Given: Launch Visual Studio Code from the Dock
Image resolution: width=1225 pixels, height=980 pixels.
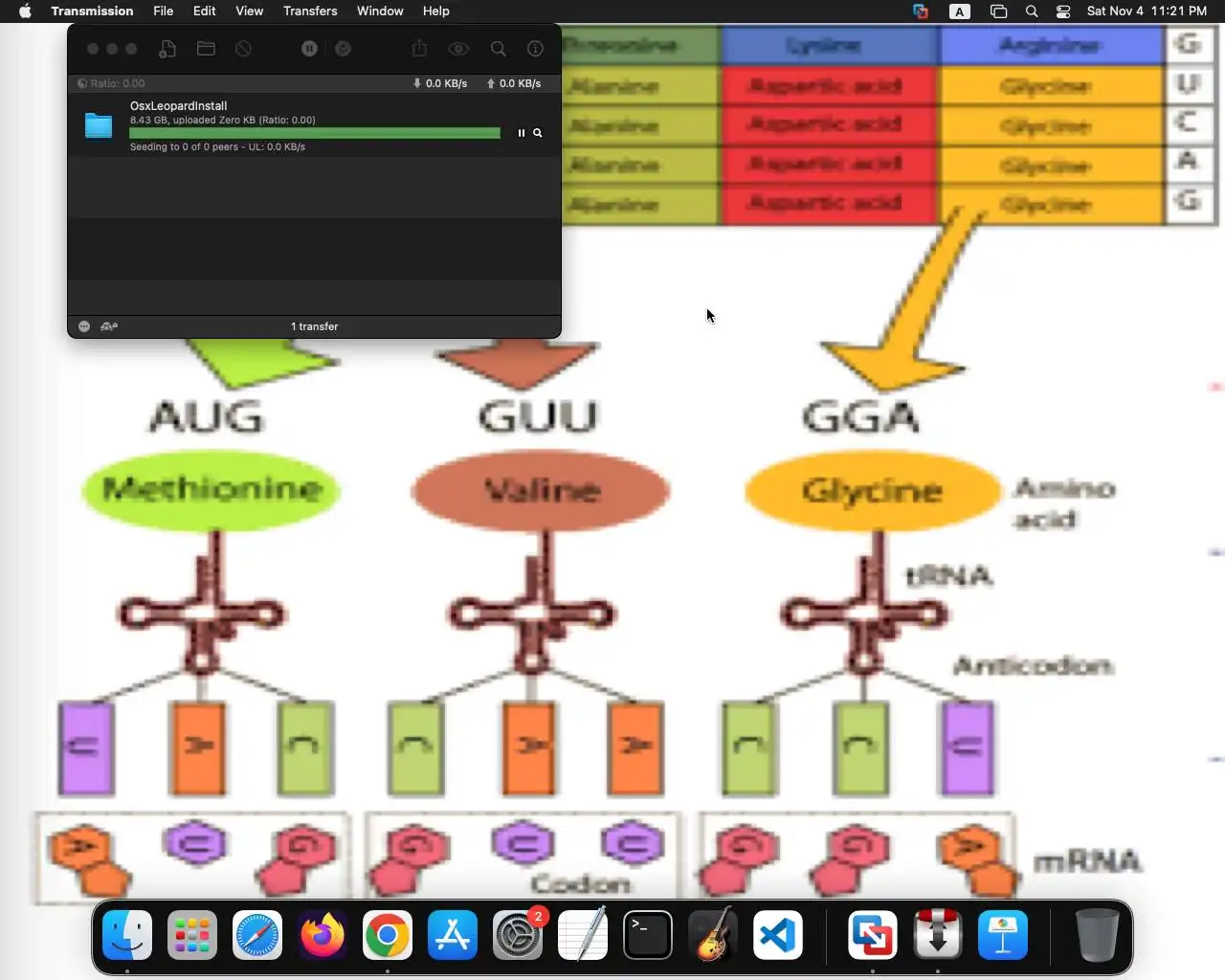Looking at the screenshot, I should [778, 935].
